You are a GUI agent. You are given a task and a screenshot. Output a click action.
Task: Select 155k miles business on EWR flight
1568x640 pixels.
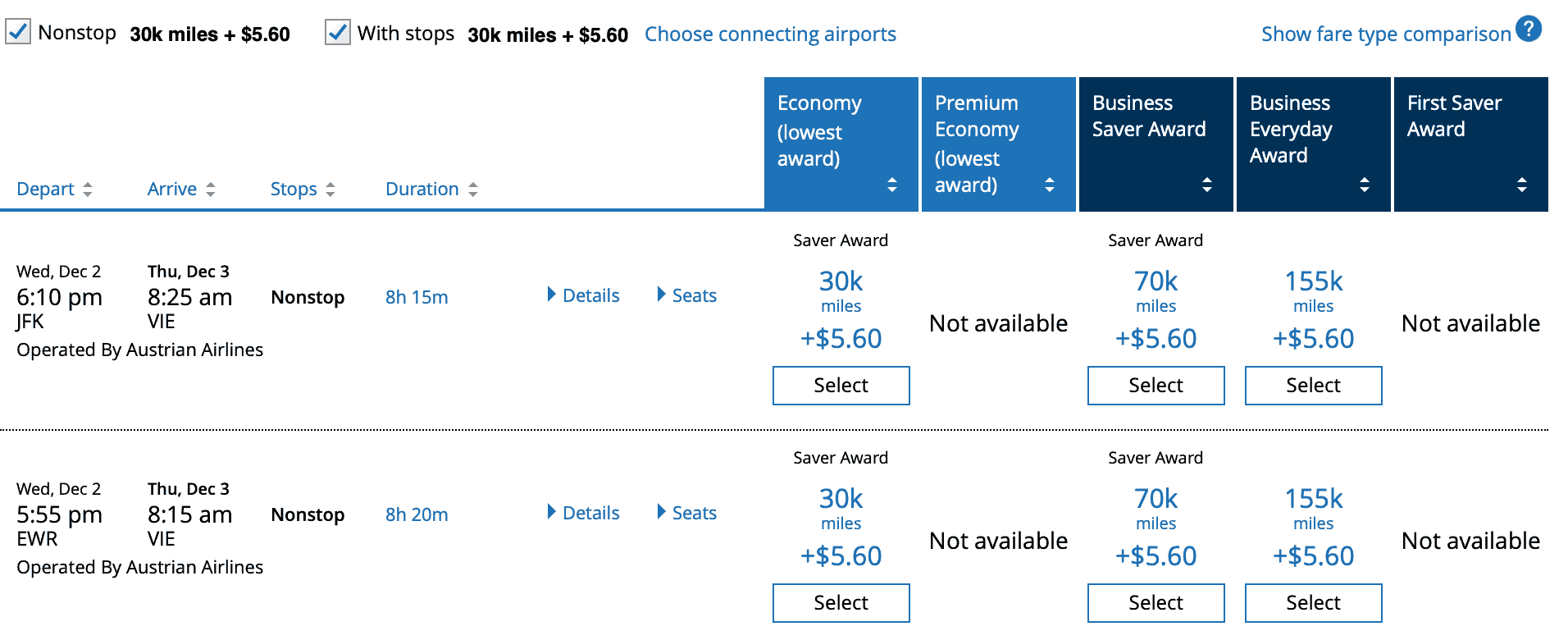pos(1313,603)
